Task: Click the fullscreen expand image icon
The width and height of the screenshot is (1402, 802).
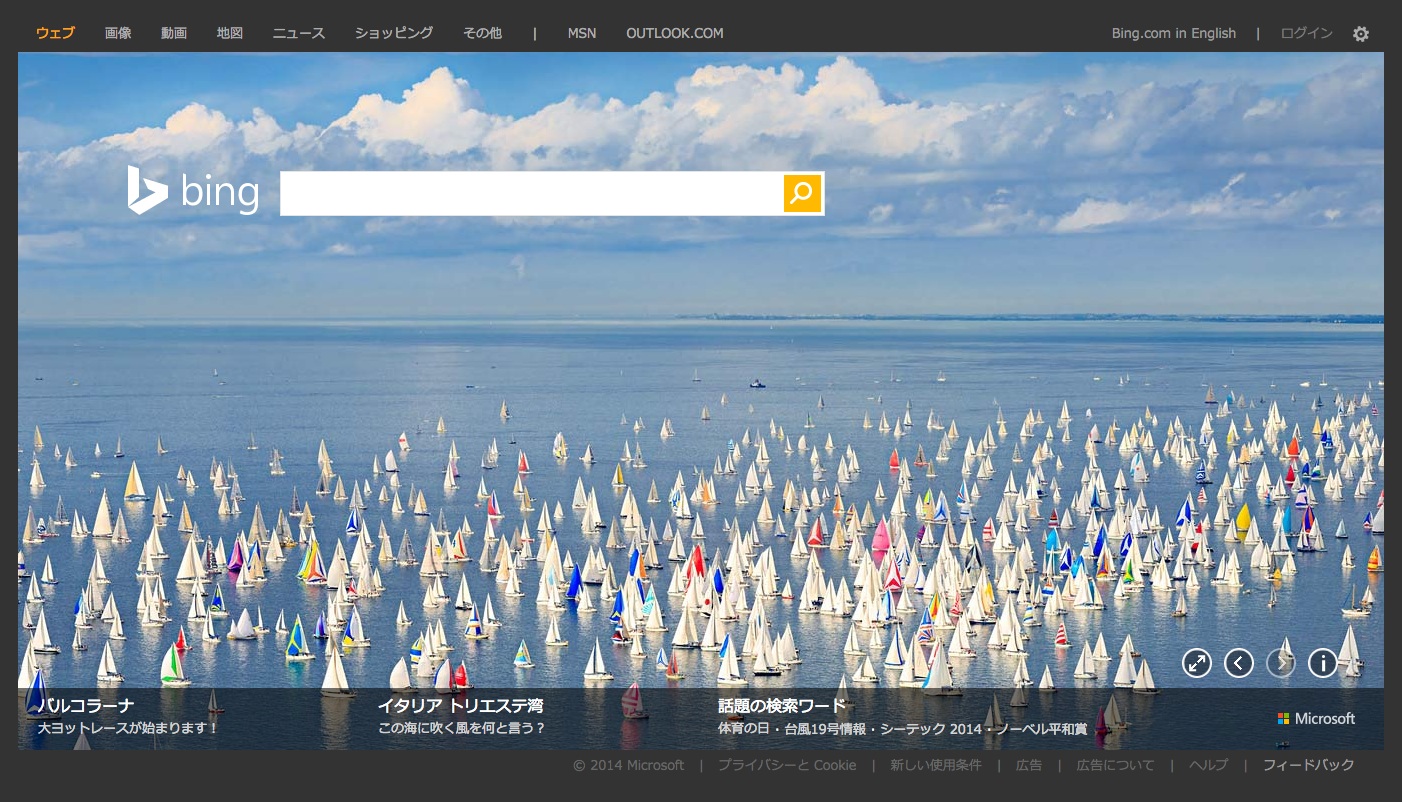Action: 1197,663
